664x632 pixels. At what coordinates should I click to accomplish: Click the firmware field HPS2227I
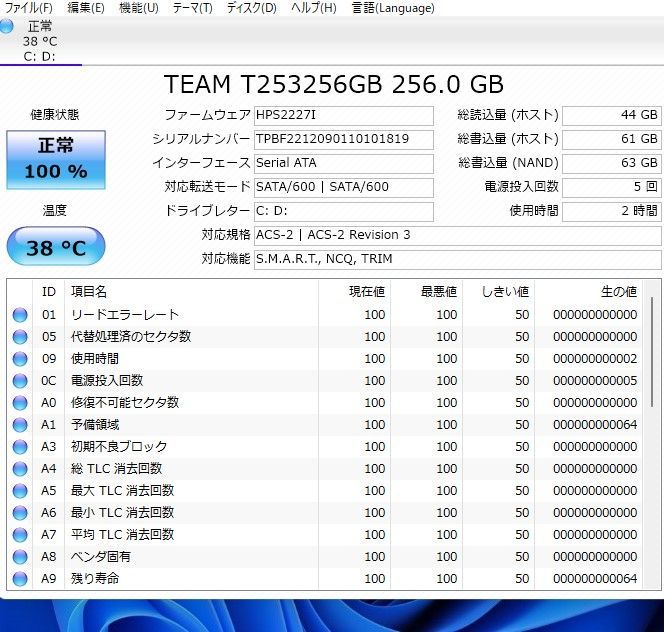click(x=343, y=115)
